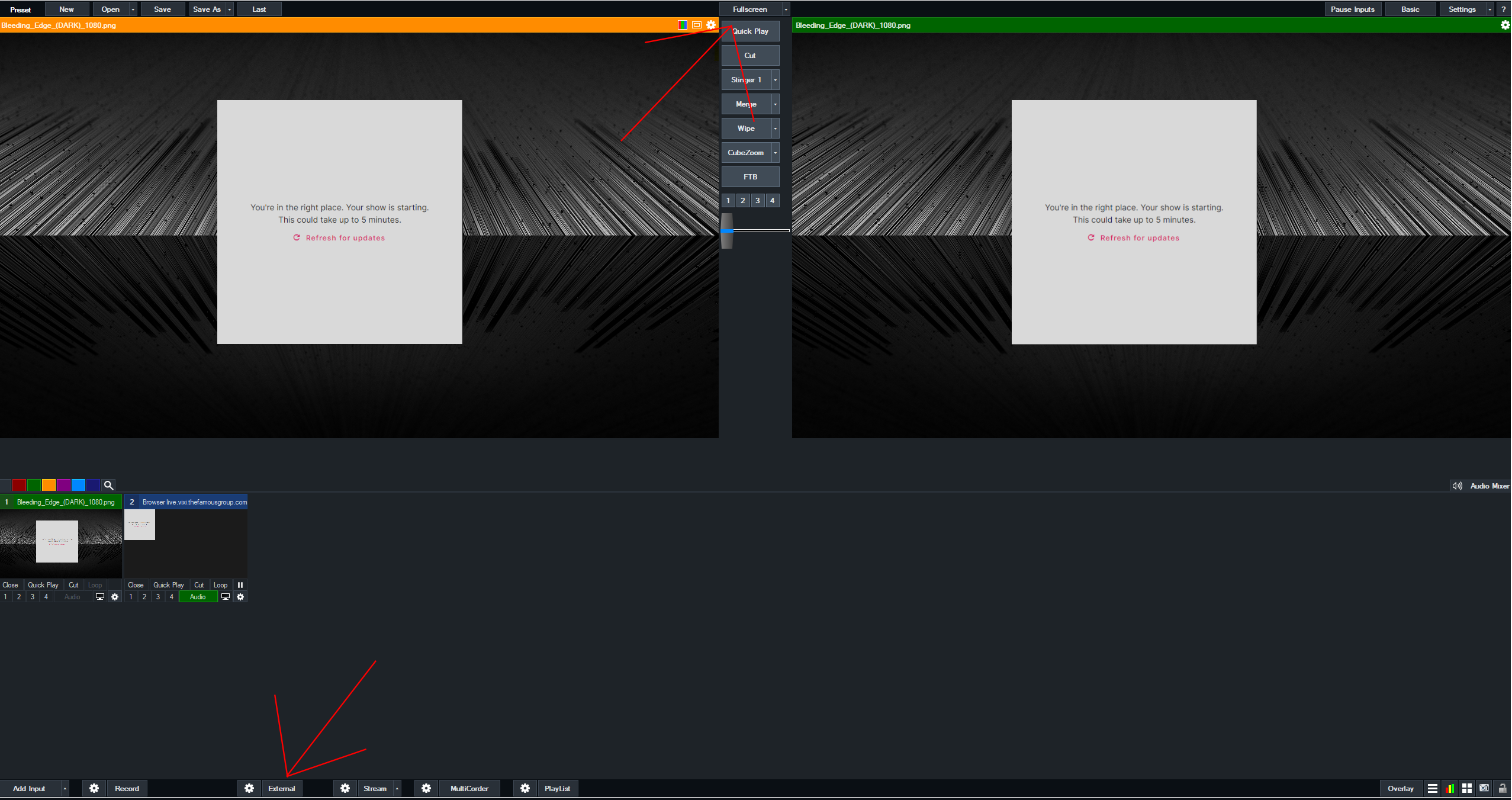Click the Save As menu button
The width and height of the screenshot is (1512, 800).
[x=207, y=9]
